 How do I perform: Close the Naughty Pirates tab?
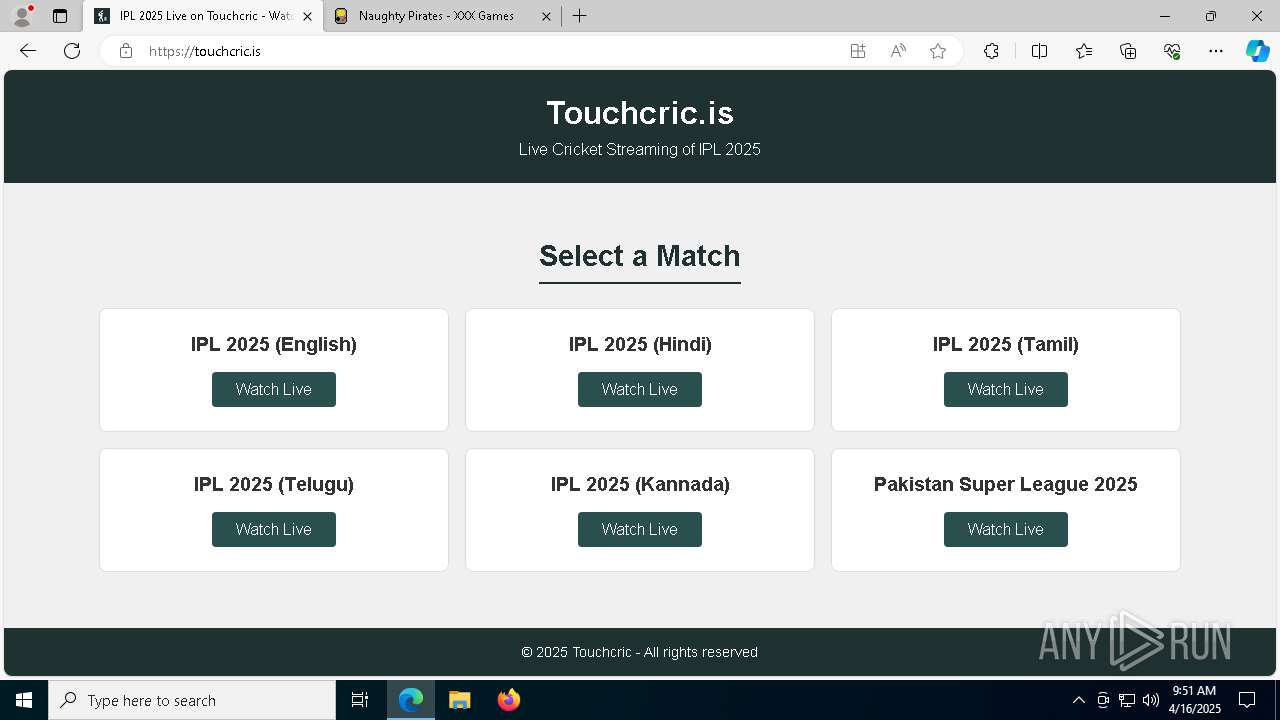point(546,16)
